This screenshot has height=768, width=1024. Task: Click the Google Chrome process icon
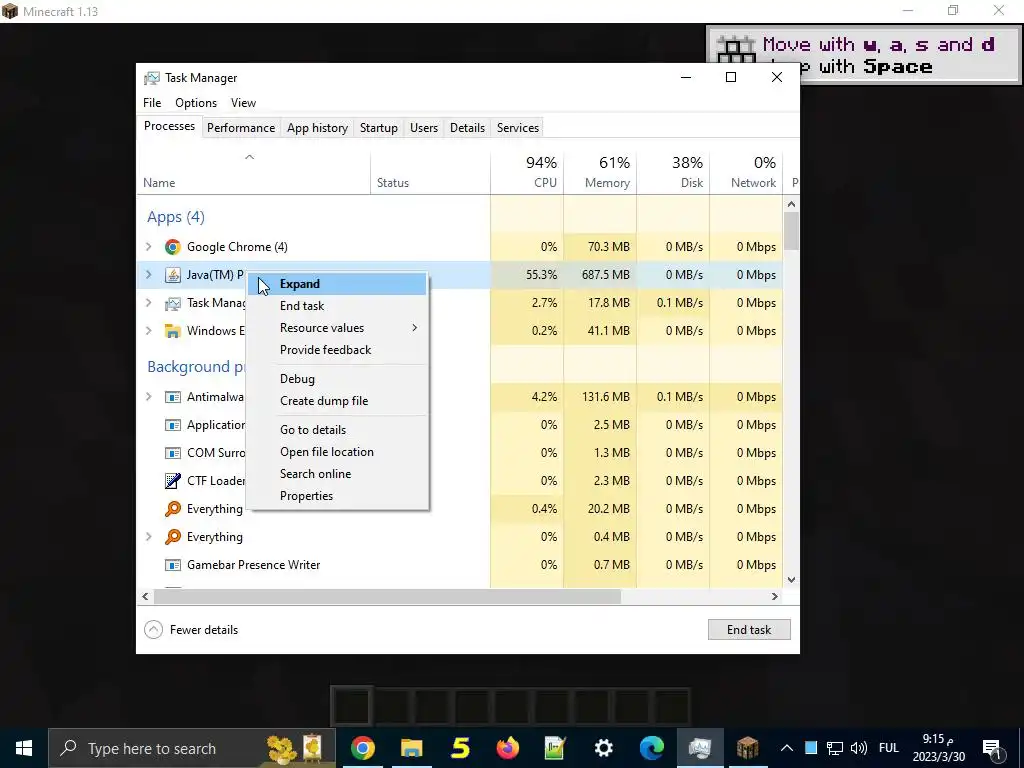tap(172, 247)
